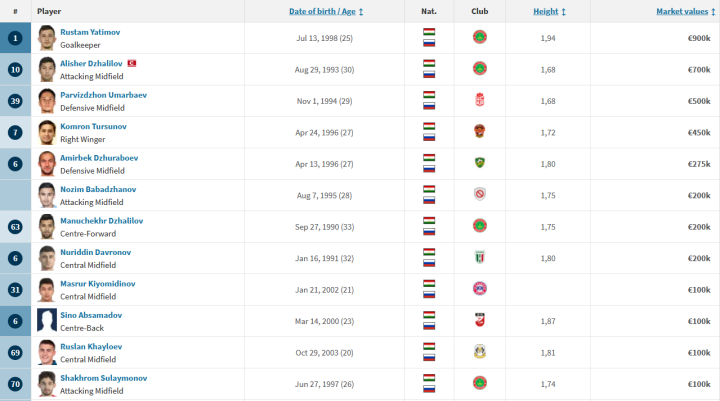The image size is (720, 401).
Task: Click Komron Tursunov's club crest icon
Action: point(480,131)
